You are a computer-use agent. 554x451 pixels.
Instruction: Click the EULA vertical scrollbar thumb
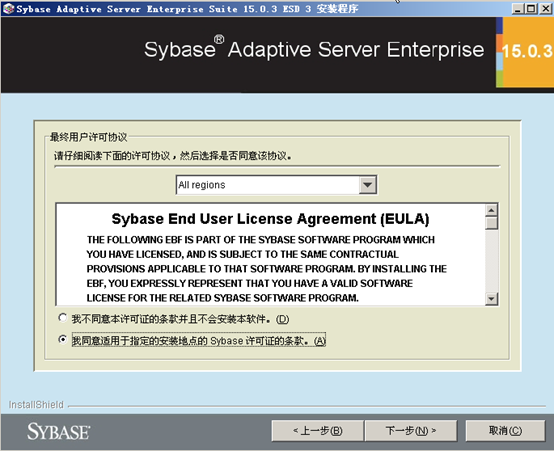[491, 223]
